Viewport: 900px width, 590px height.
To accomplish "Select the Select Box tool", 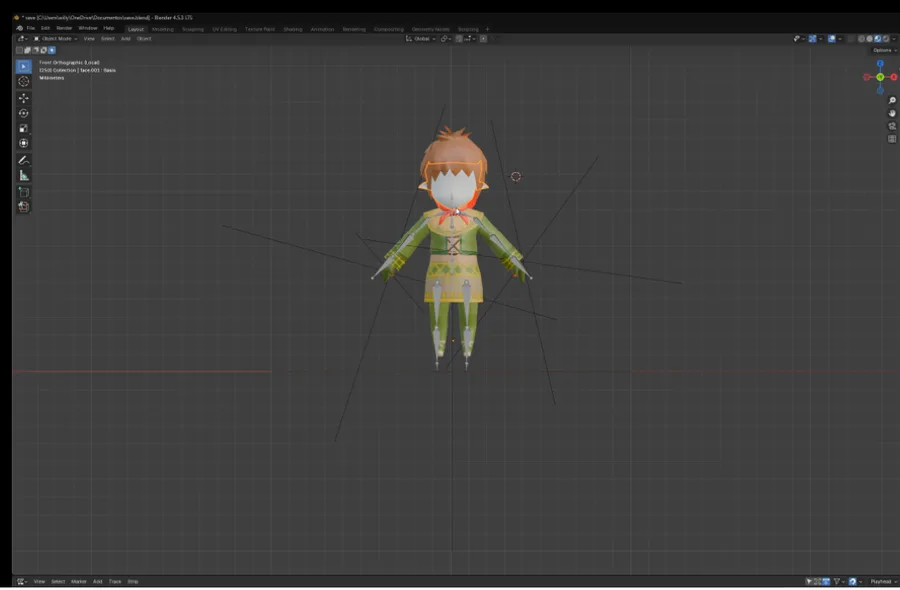I will pyautogui.click(x=24, y=67).
